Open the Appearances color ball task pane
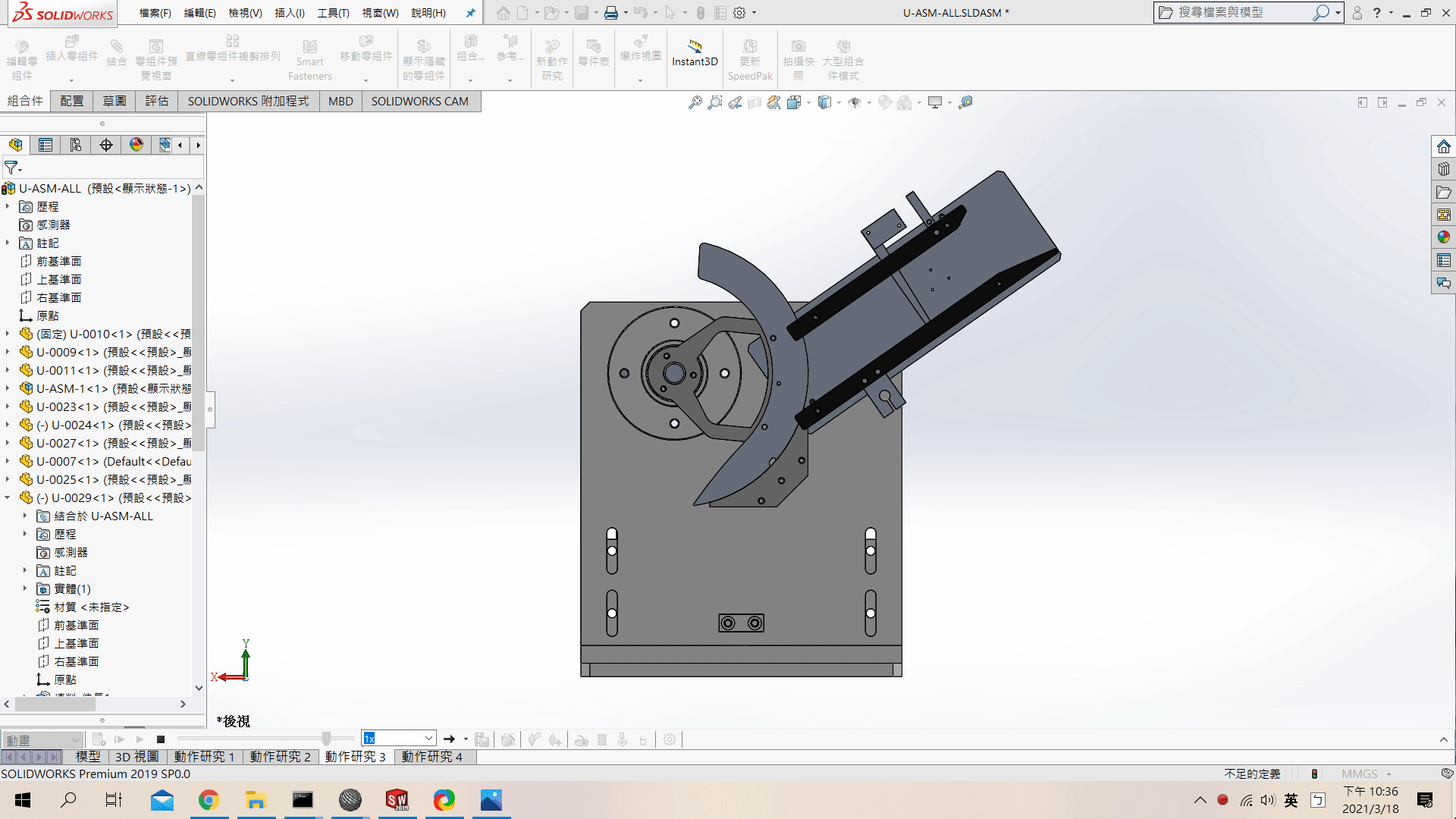 tap(1443, 237)
